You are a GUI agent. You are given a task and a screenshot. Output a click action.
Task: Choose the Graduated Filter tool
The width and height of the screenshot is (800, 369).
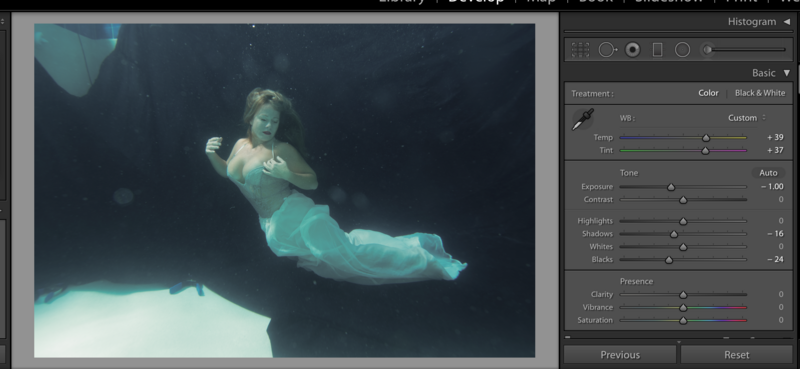[658, 50]
